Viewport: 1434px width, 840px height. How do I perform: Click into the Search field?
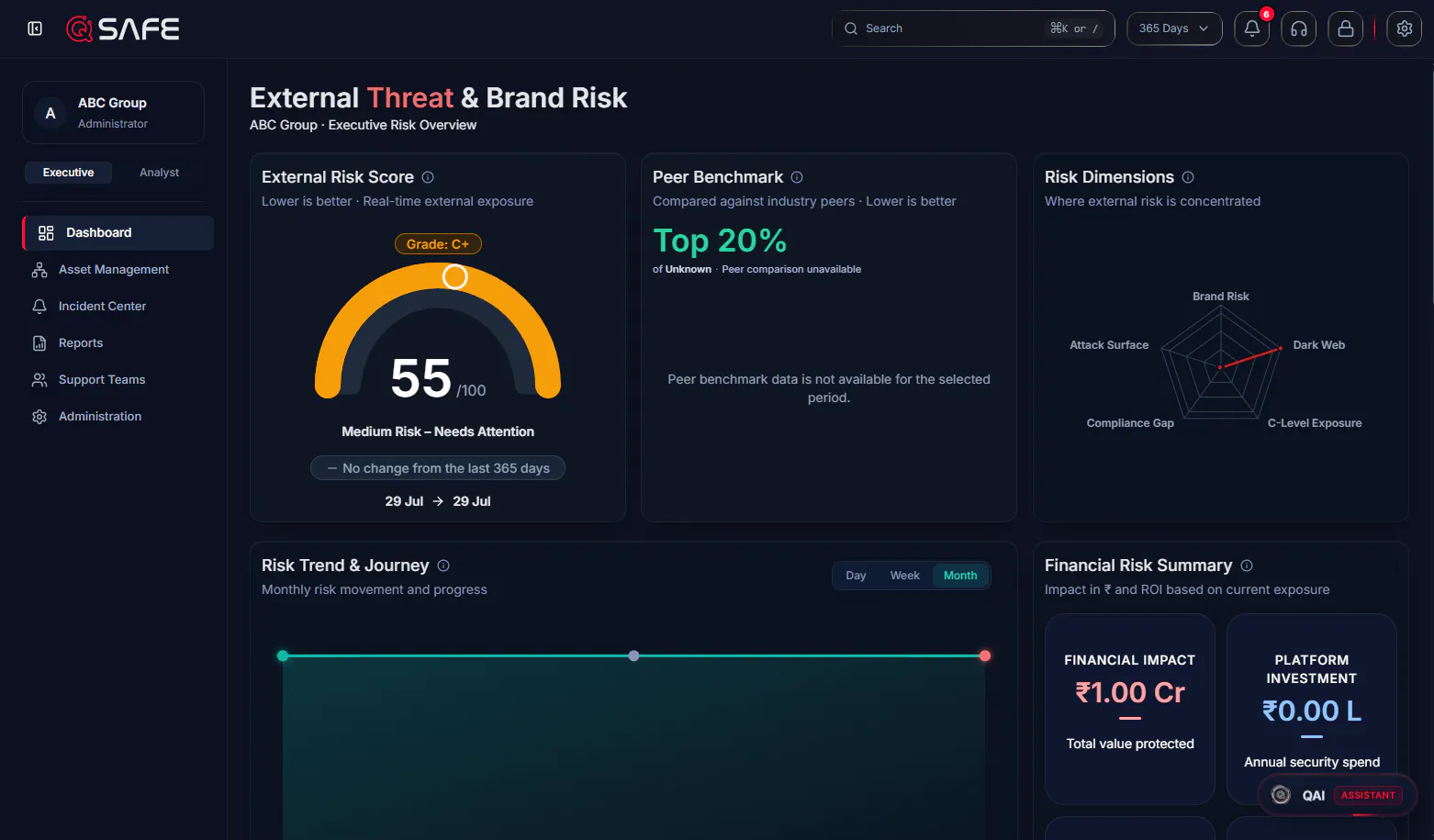coord(973,28)
